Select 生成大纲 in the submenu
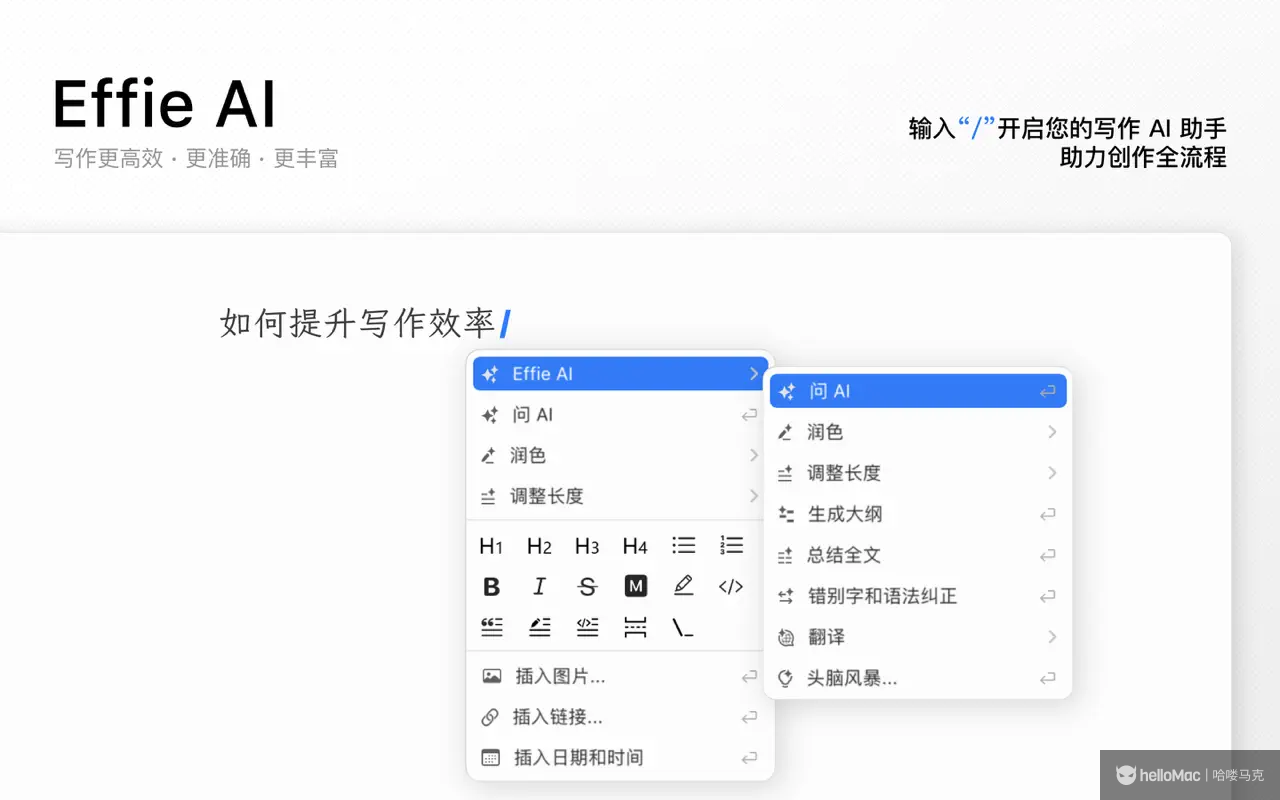Viewport: 1280px width, 800px height. [918, 514]
